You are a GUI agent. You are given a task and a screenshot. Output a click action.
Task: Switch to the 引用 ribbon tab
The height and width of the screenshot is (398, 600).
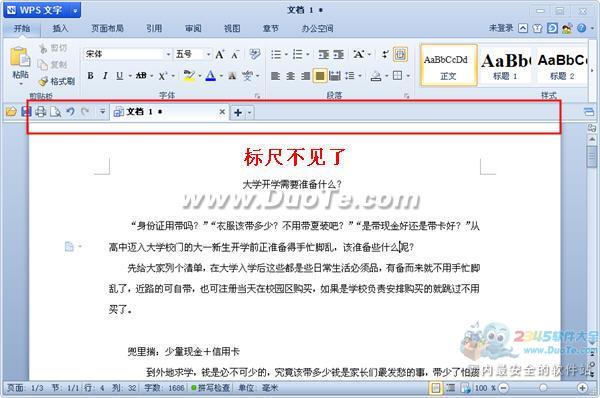(x=154, y=28)
